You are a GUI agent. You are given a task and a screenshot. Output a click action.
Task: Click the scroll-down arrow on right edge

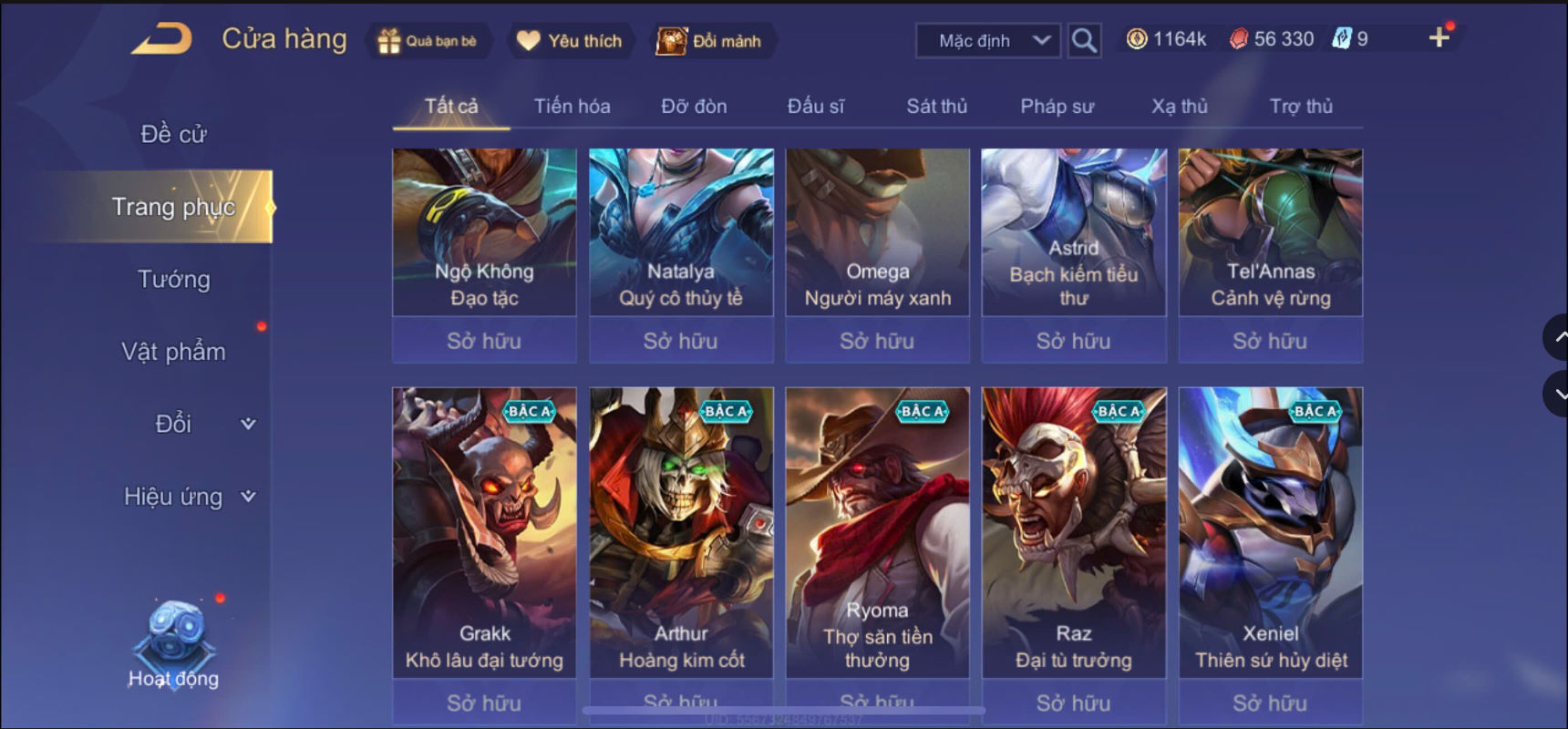(x=1557, y=394)
